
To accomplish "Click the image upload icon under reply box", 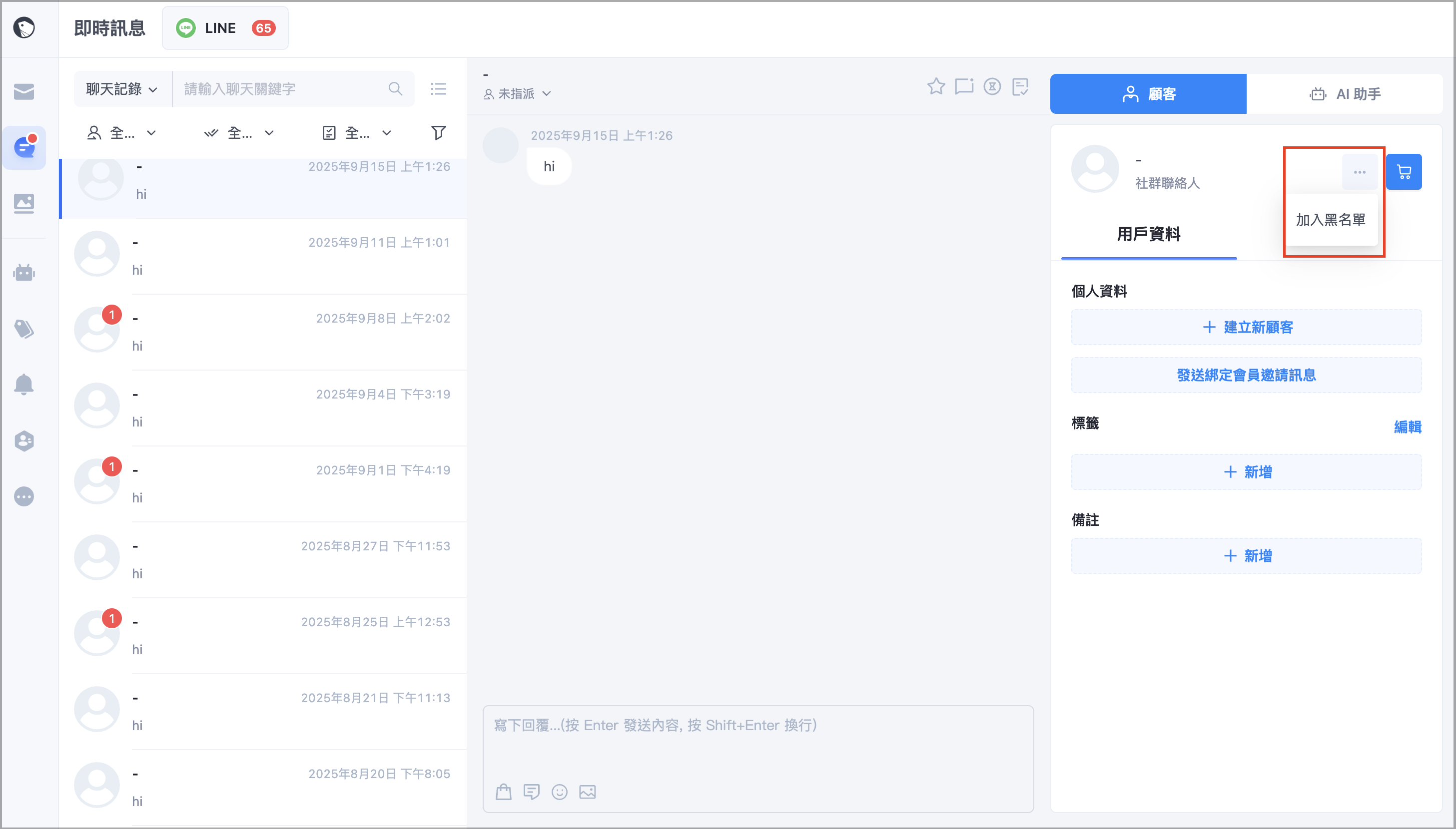I will [x=587, y=792].
